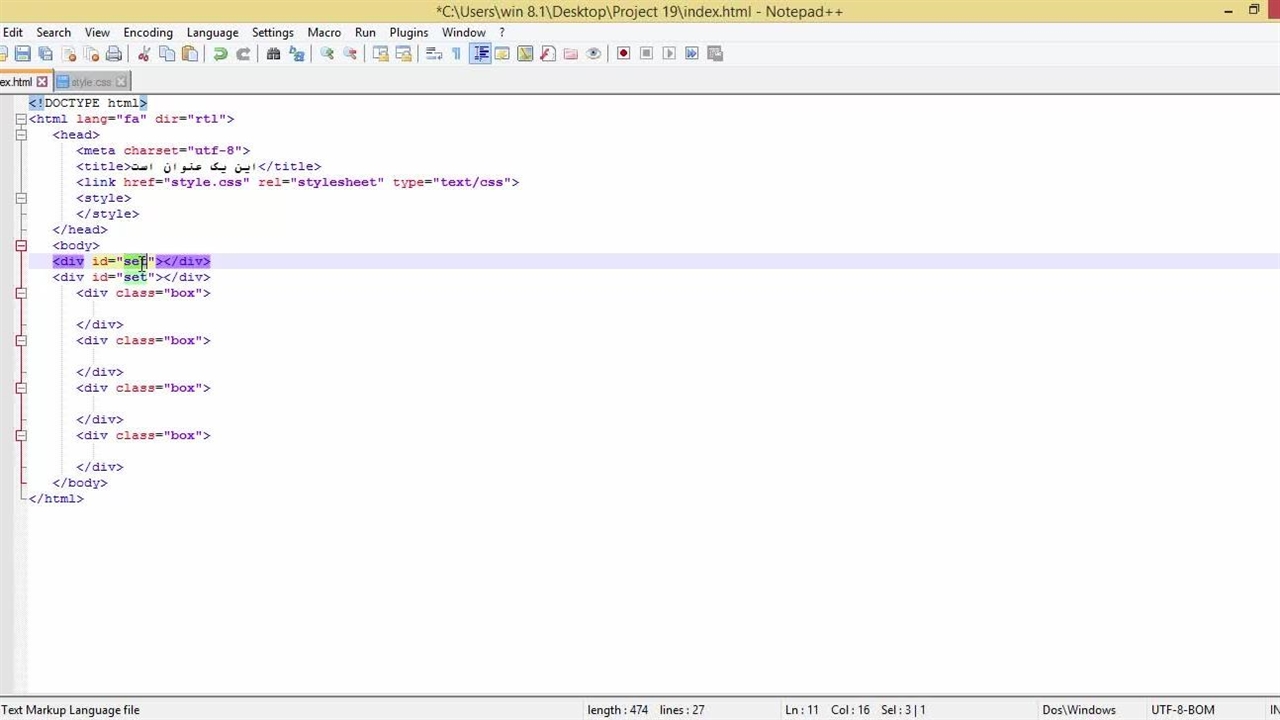Zoom in with the magnifier plus icon
Viewport: 1280px width, 720px height.
pyautogui.click(x=327, y=54)
